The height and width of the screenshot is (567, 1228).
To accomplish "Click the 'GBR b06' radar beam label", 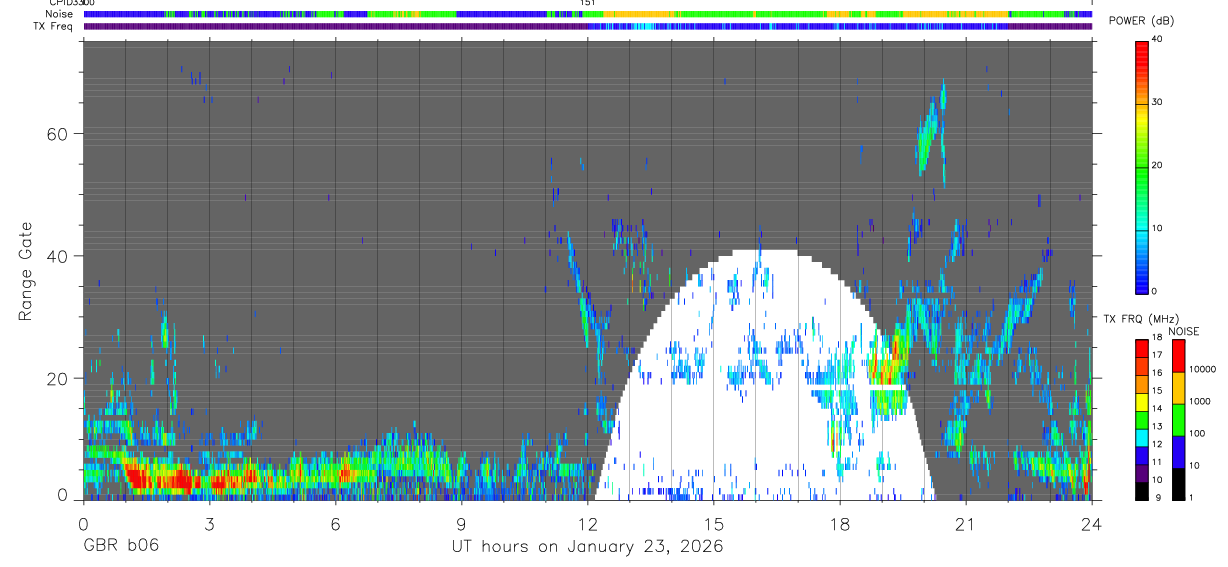I will point(120,546).
